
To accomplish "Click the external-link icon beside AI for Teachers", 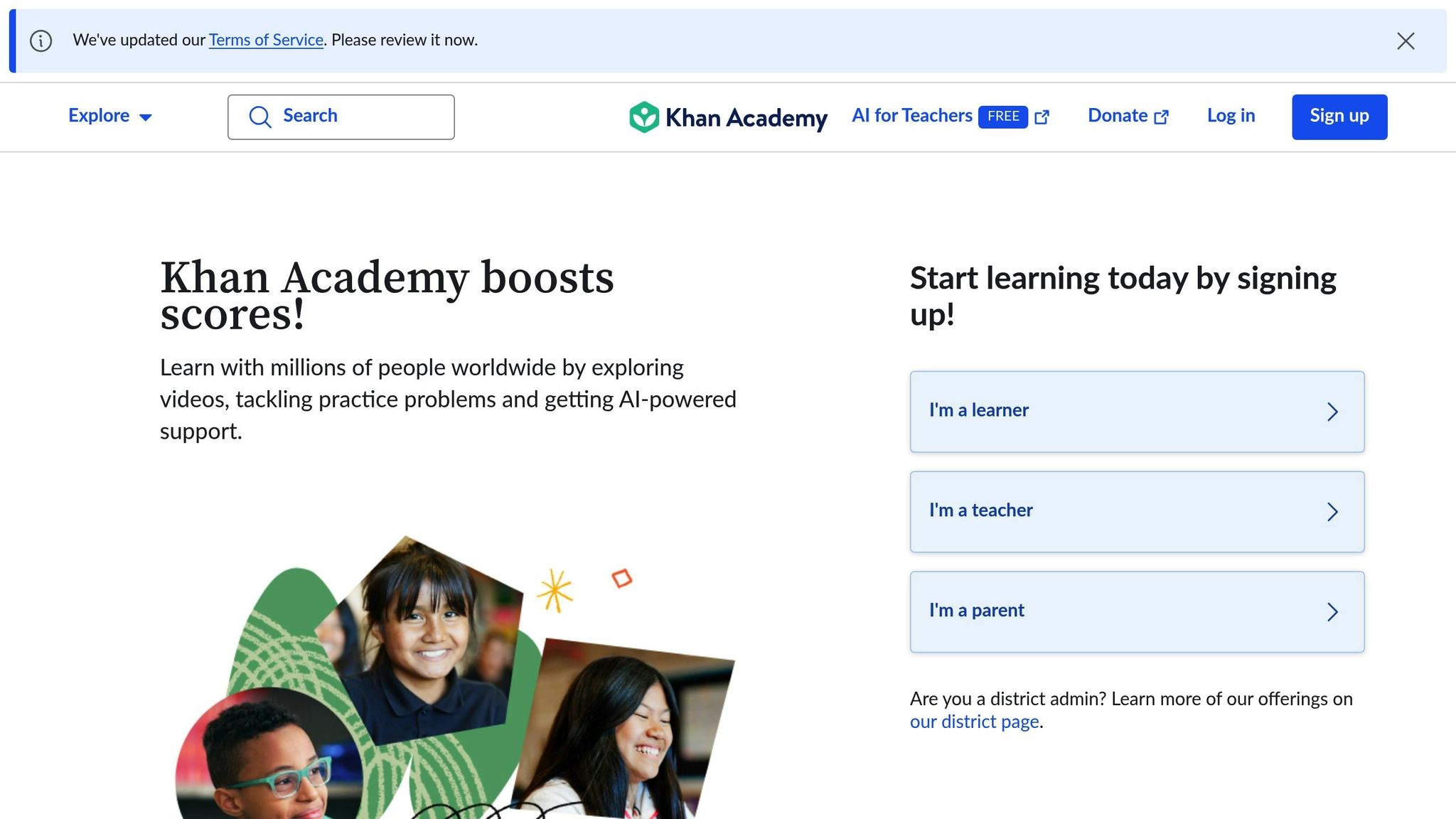I will [x=1042, y=116].
